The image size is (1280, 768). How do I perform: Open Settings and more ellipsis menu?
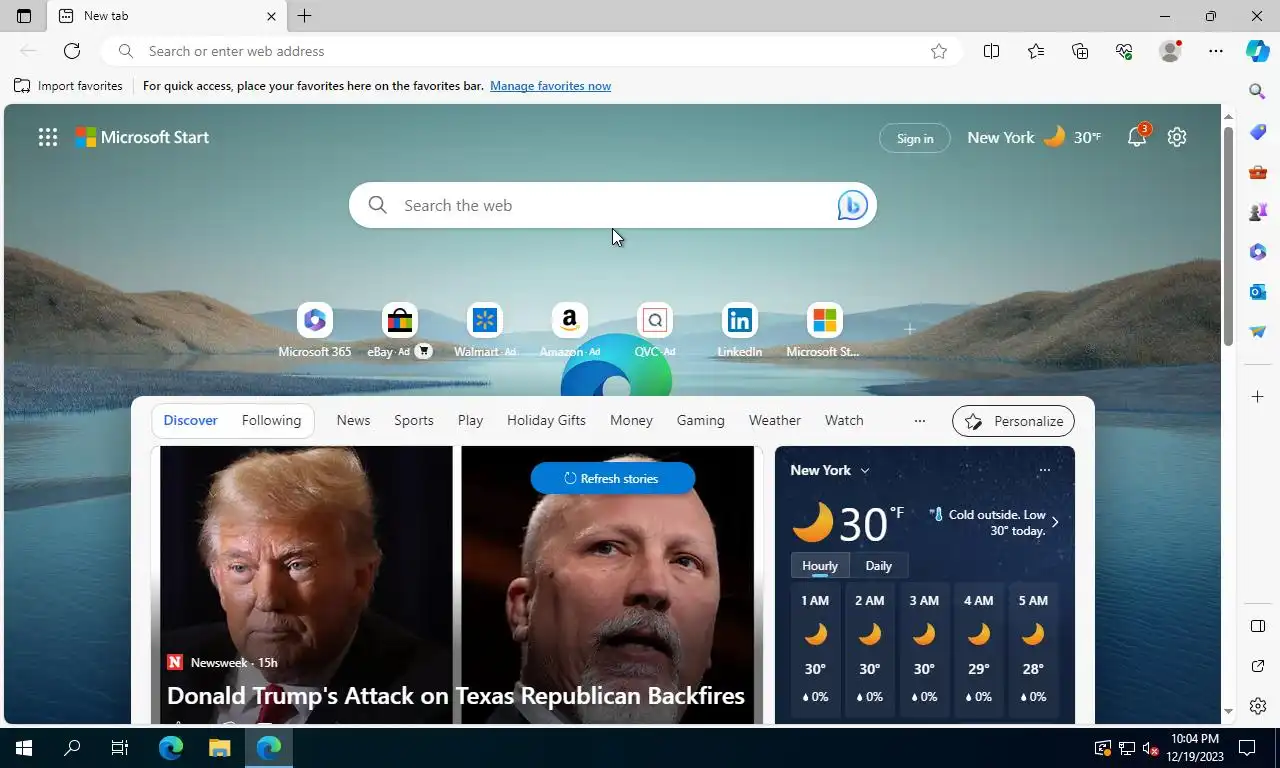[1215, 51]
